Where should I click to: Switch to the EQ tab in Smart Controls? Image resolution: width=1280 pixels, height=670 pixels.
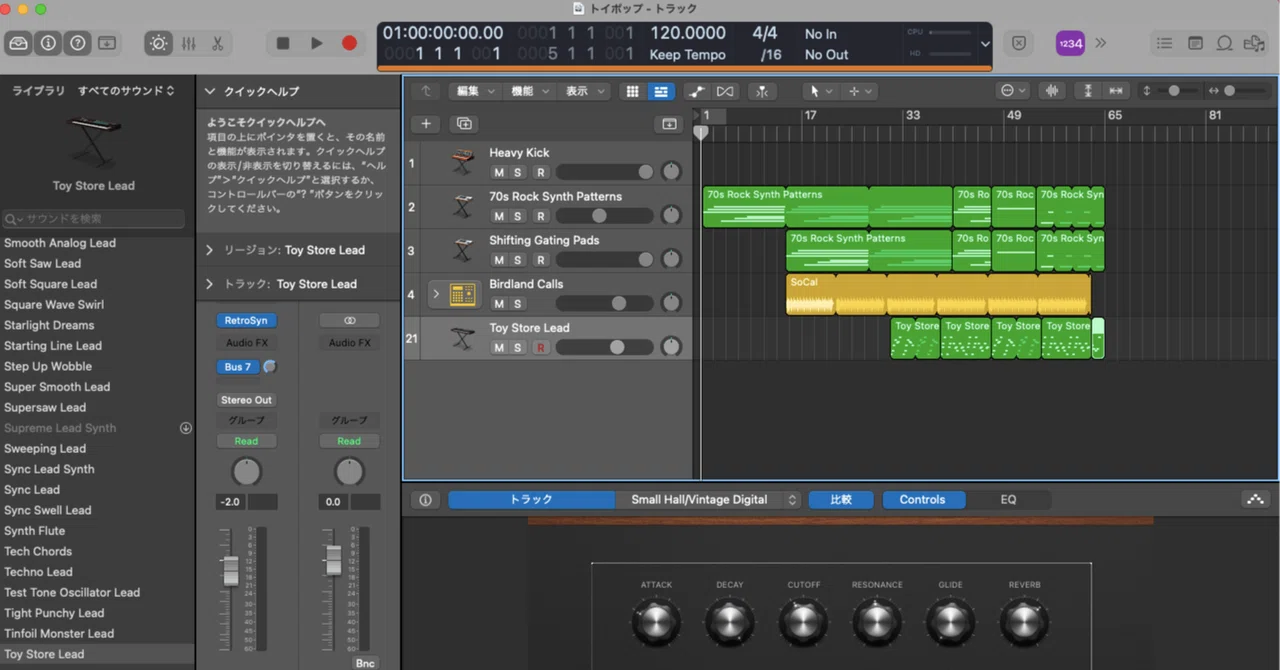1008,499
